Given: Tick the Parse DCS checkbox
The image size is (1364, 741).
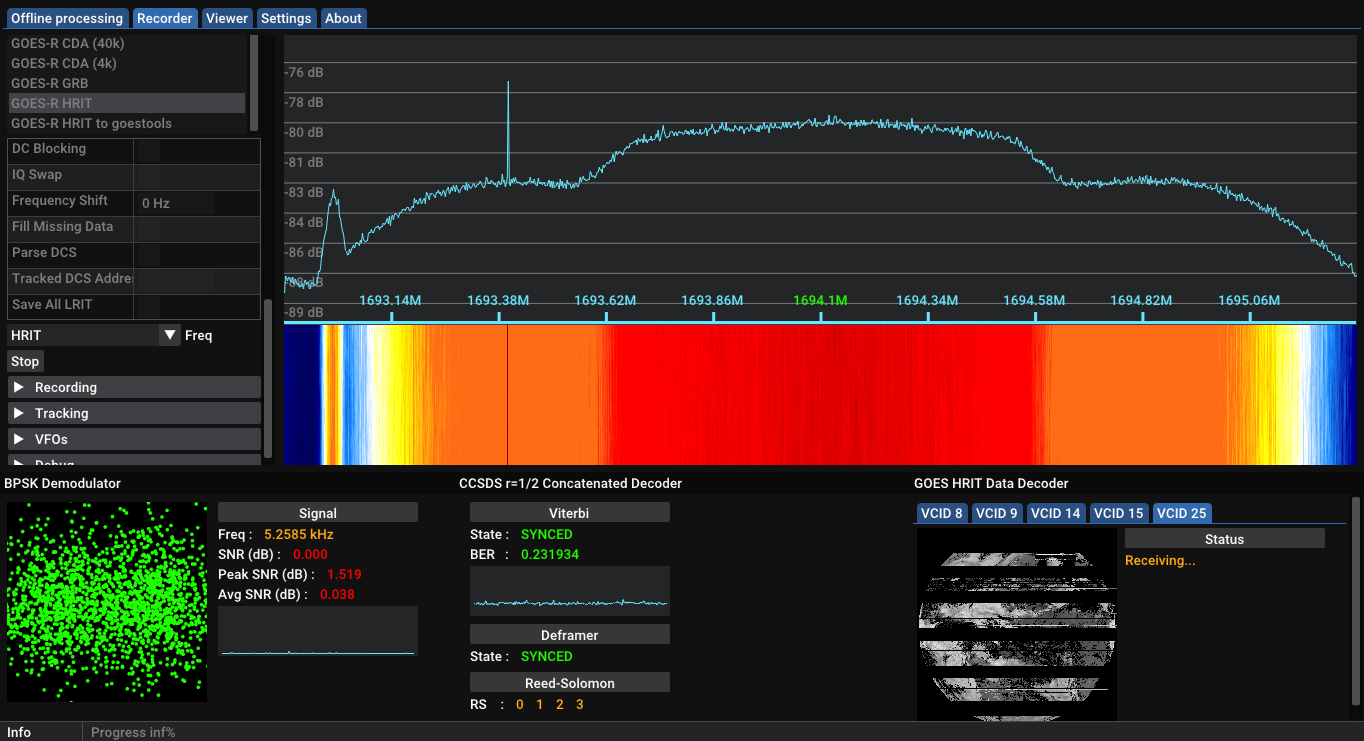Looking at the screenshot, I should point(147,254).
